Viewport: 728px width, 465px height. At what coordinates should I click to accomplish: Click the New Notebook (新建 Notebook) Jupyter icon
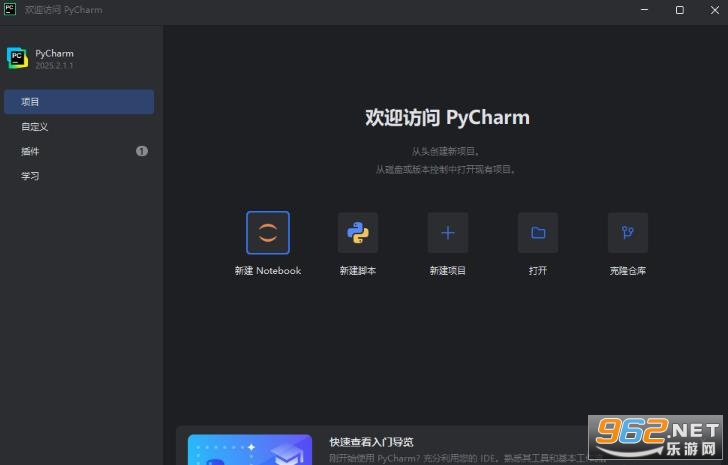[x=268, y=232]
